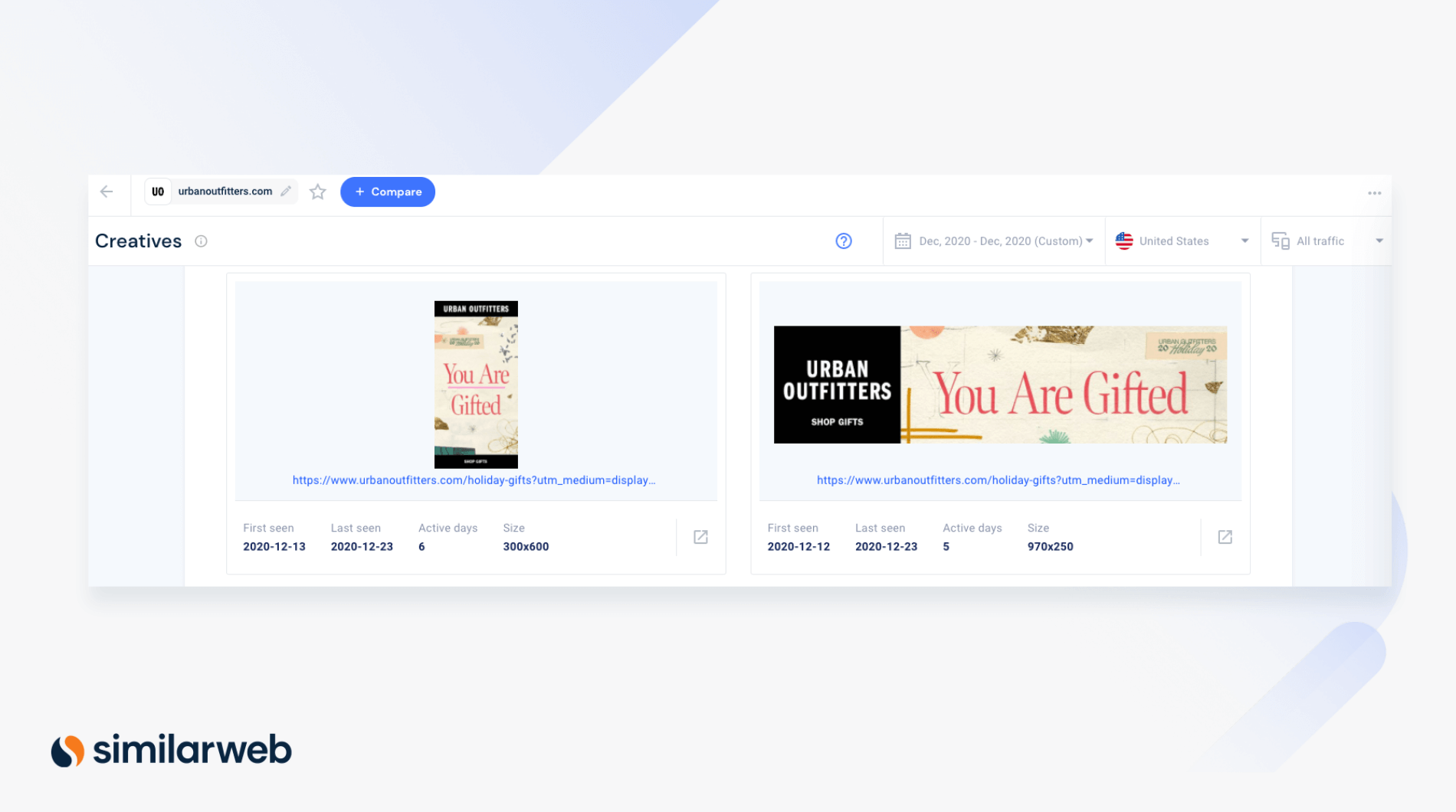Click the vertical You Are Gifted ad thumbnail

coord(476,385)
